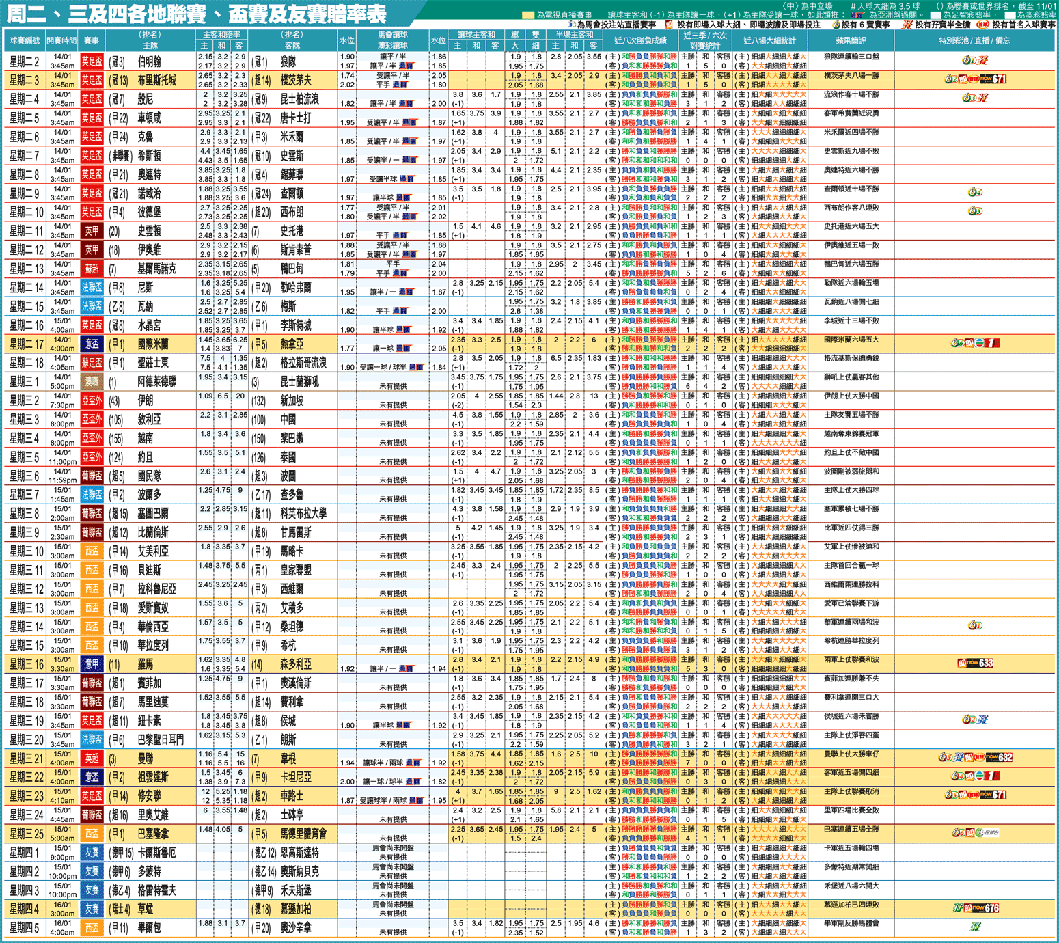This screenshot has height=943, width=1059.
Task: Click home team 伯明翰 in row 星期二 2
Action: [x=149, y=61]
